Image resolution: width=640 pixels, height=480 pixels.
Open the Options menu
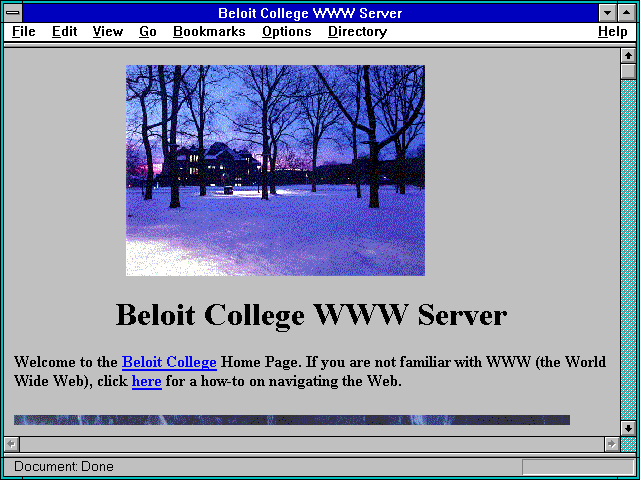point(287,31)
